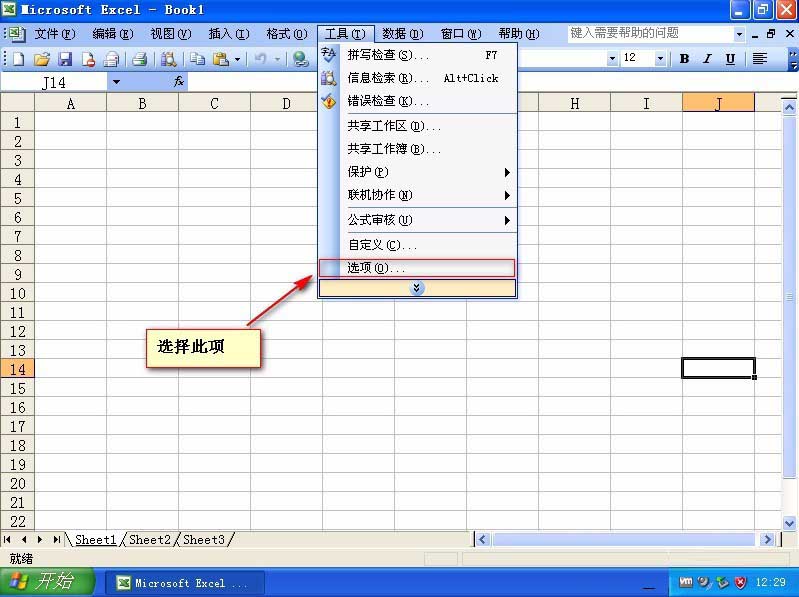Create a new blank workbook from toolbar
The image size is (799, 597).
click(x=18, y=59)
